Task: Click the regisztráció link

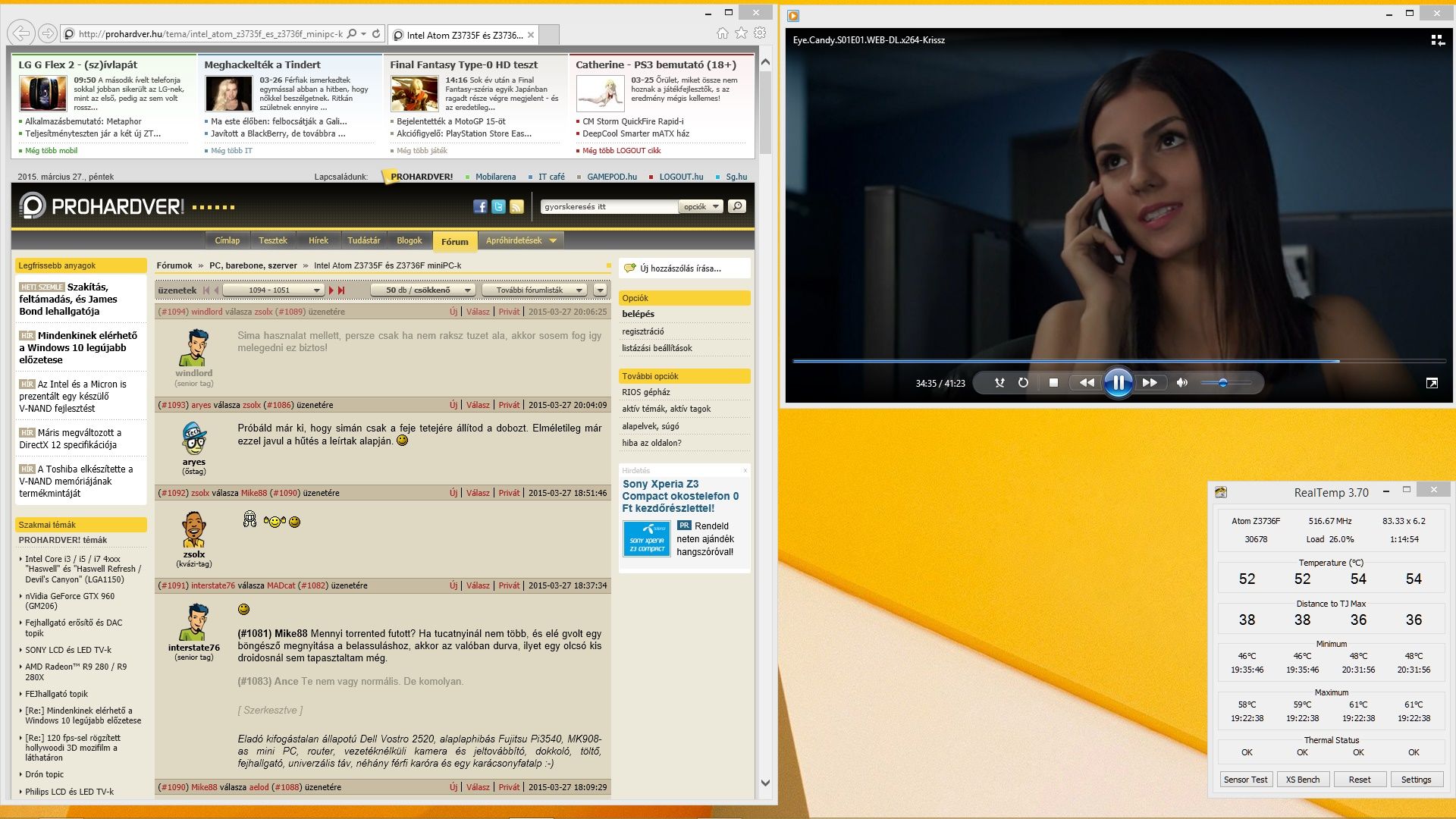Action: pyautogui.click(x=643, y=331)
